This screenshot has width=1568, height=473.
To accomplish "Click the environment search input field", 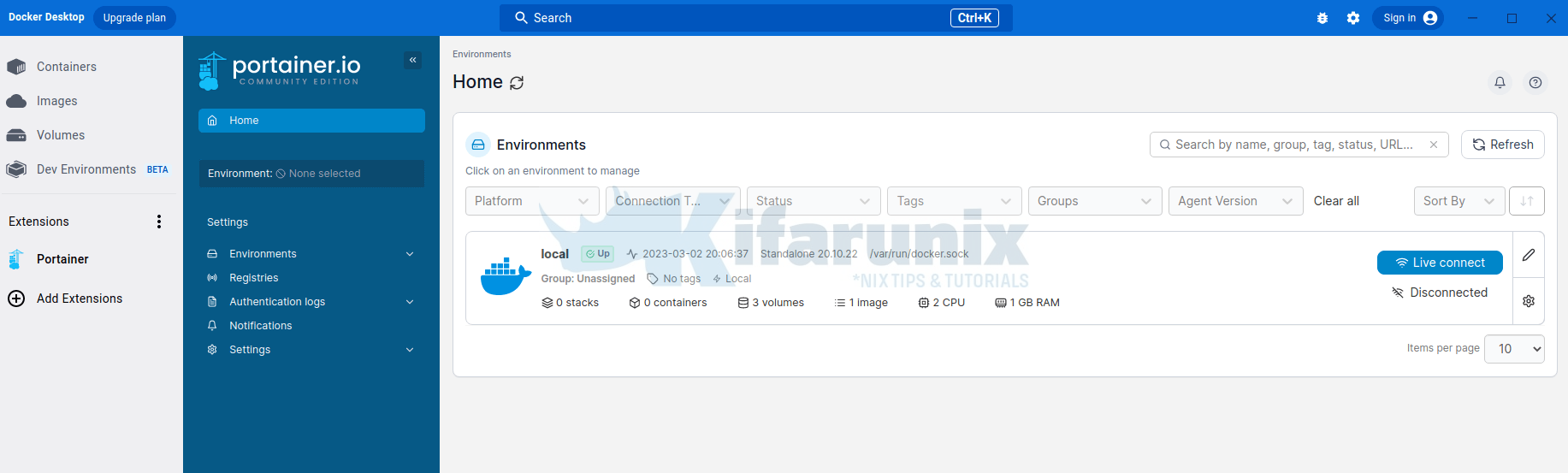I will (x=1299, y=145).
